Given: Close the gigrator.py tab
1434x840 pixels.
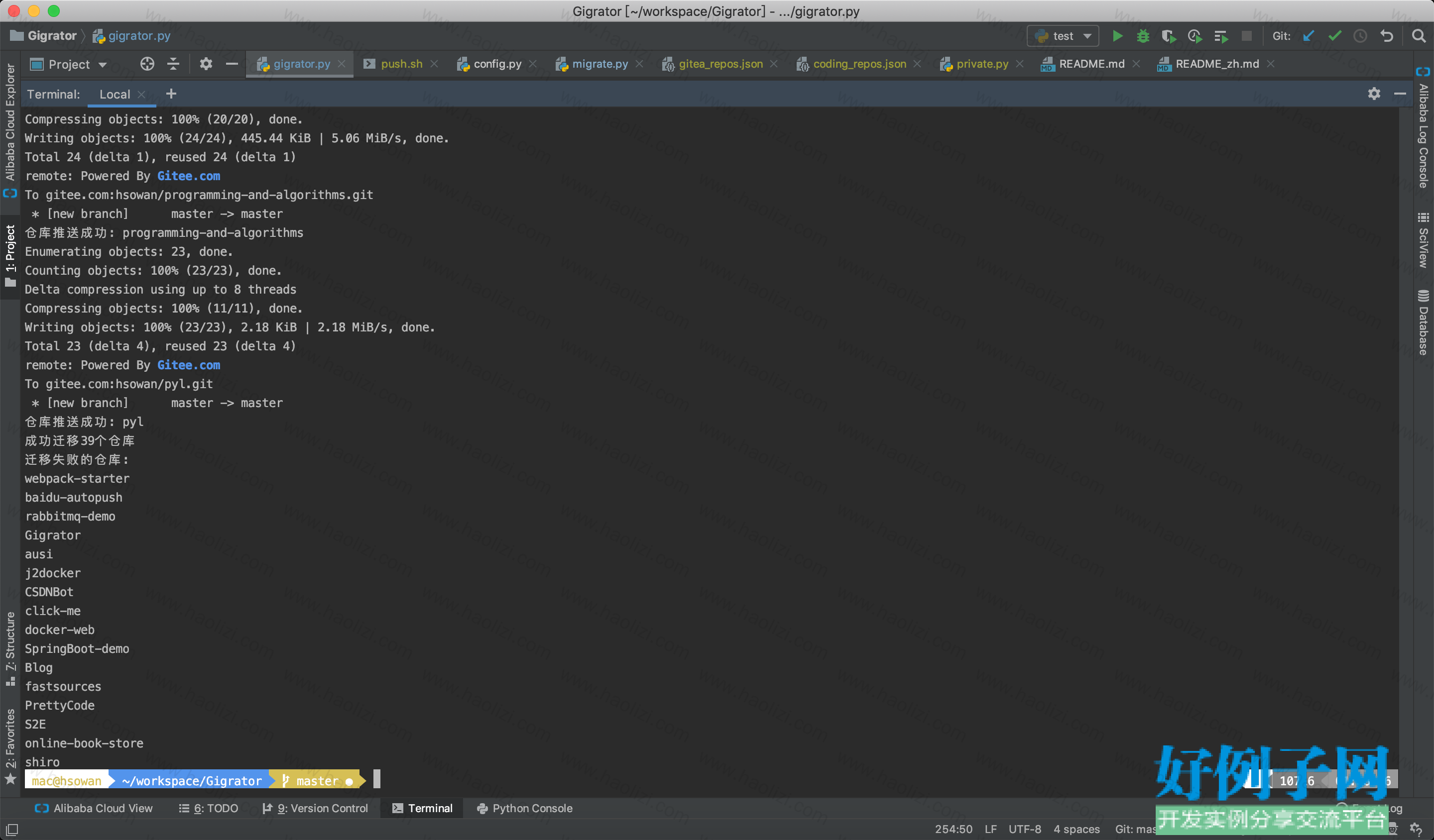Looking at the screenshot, I should click(x=342, y=64).
